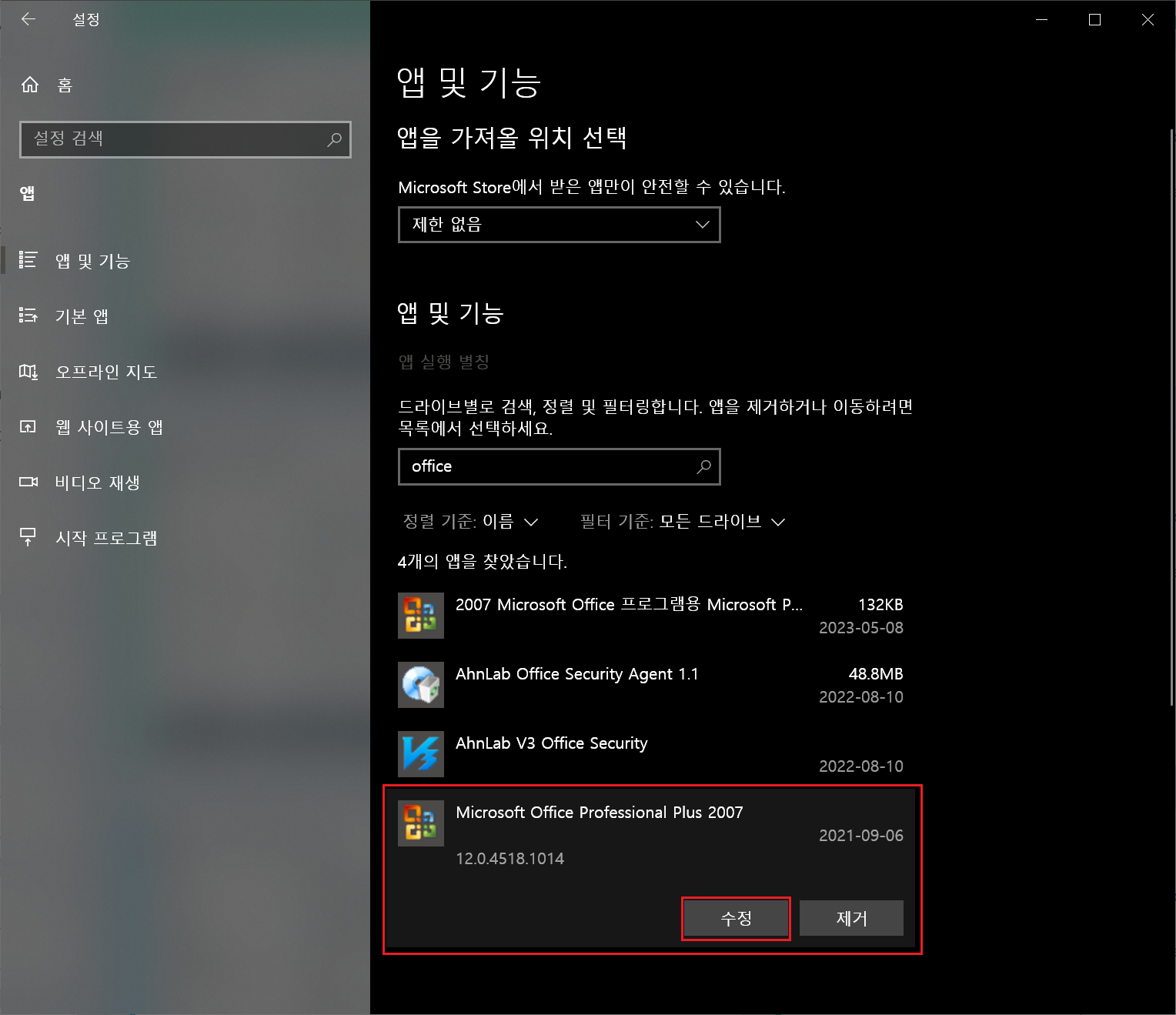Open the 필터 기준: 모든 드라이브 filter dropdown

pyautogui.click(x=682, y=522)
